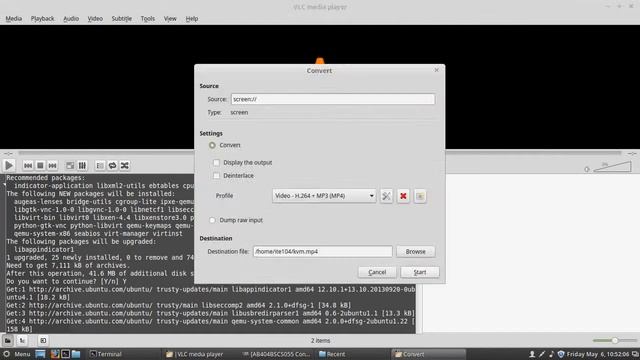Open sound applet music note icon
Screen dimensions: 640x360
(551, 354)
